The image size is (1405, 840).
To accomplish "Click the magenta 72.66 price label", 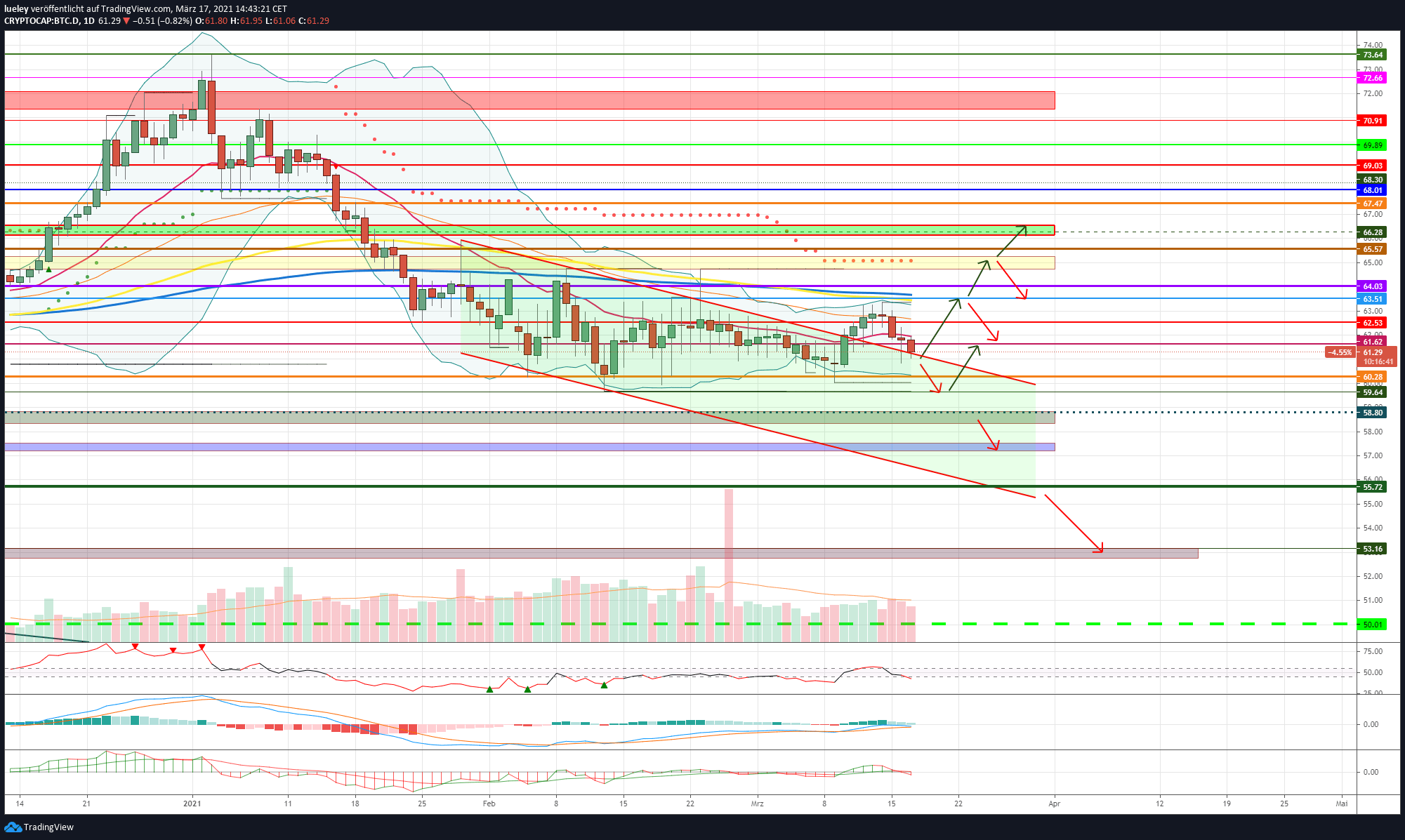I will [x=1372, y=78].
